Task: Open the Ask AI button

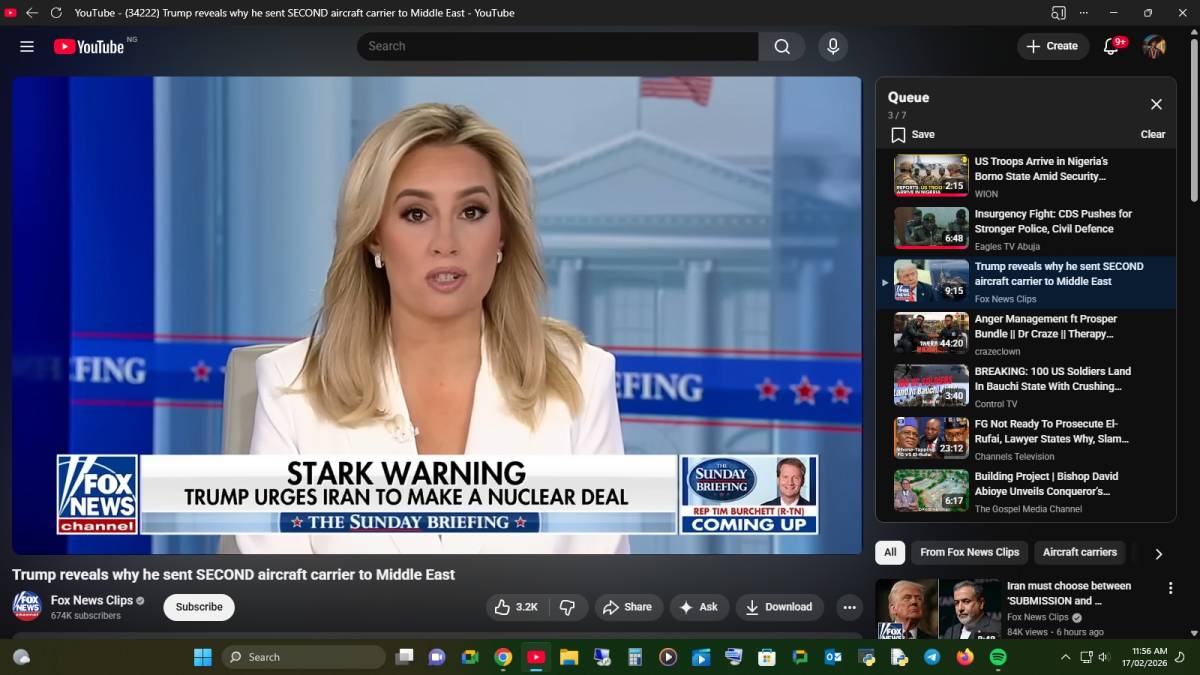Action: click(698, 607)
